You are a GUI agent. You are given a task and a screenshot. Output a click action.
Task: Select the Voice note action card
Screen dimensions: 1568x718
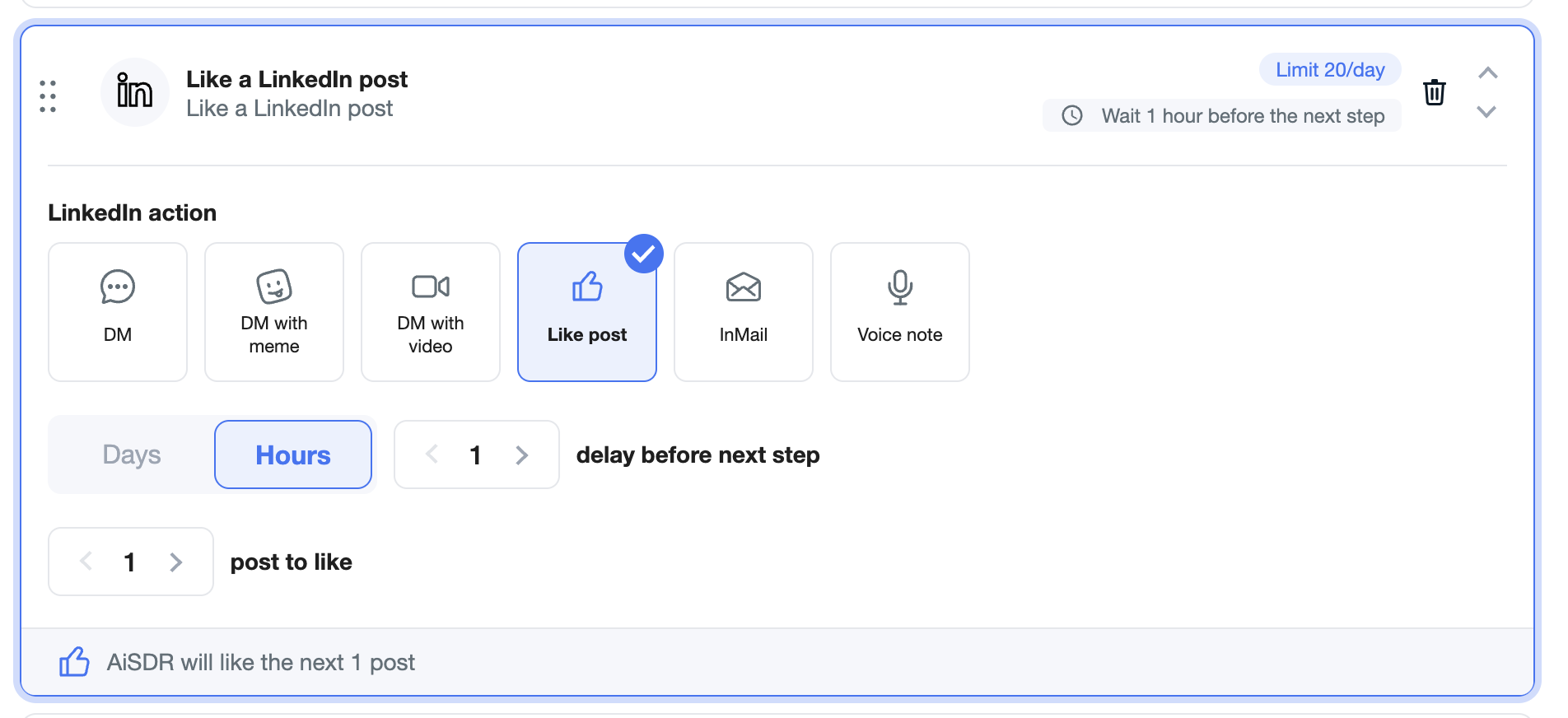[x=900, y=312]
